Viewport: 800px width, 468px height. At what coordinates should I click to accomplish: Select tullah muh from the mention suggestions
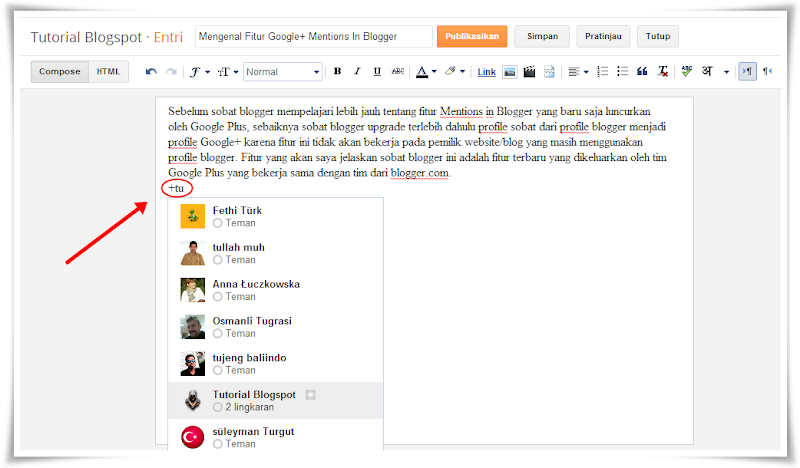pyautogui.click(x=276, y=253)
